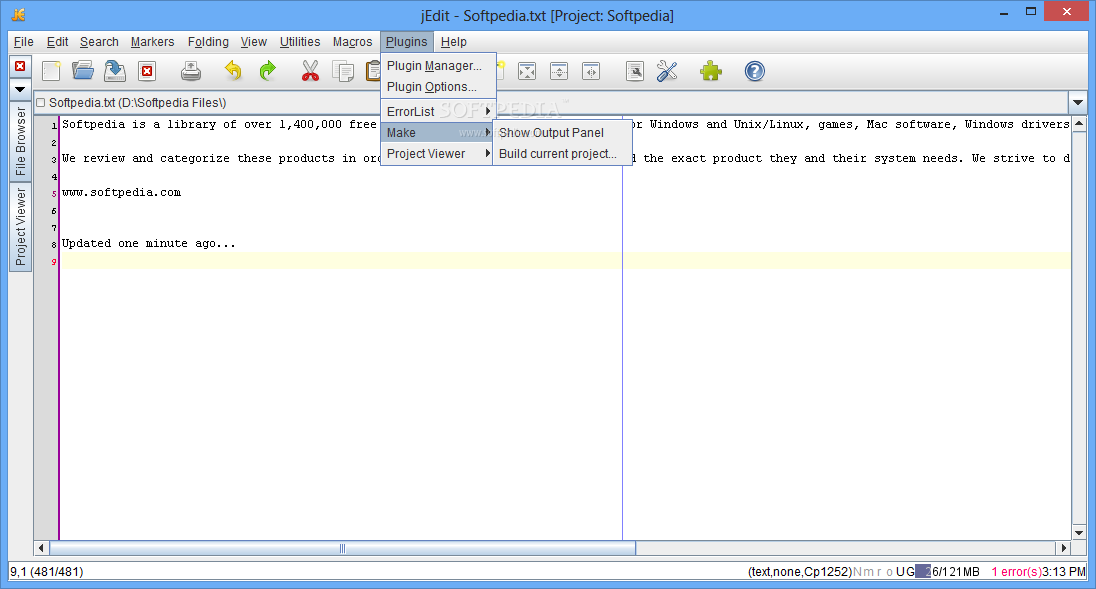This screenshot has width=1096, height=589.
Task: Open the Project Viewer side tab
Action: pos(20,226)
